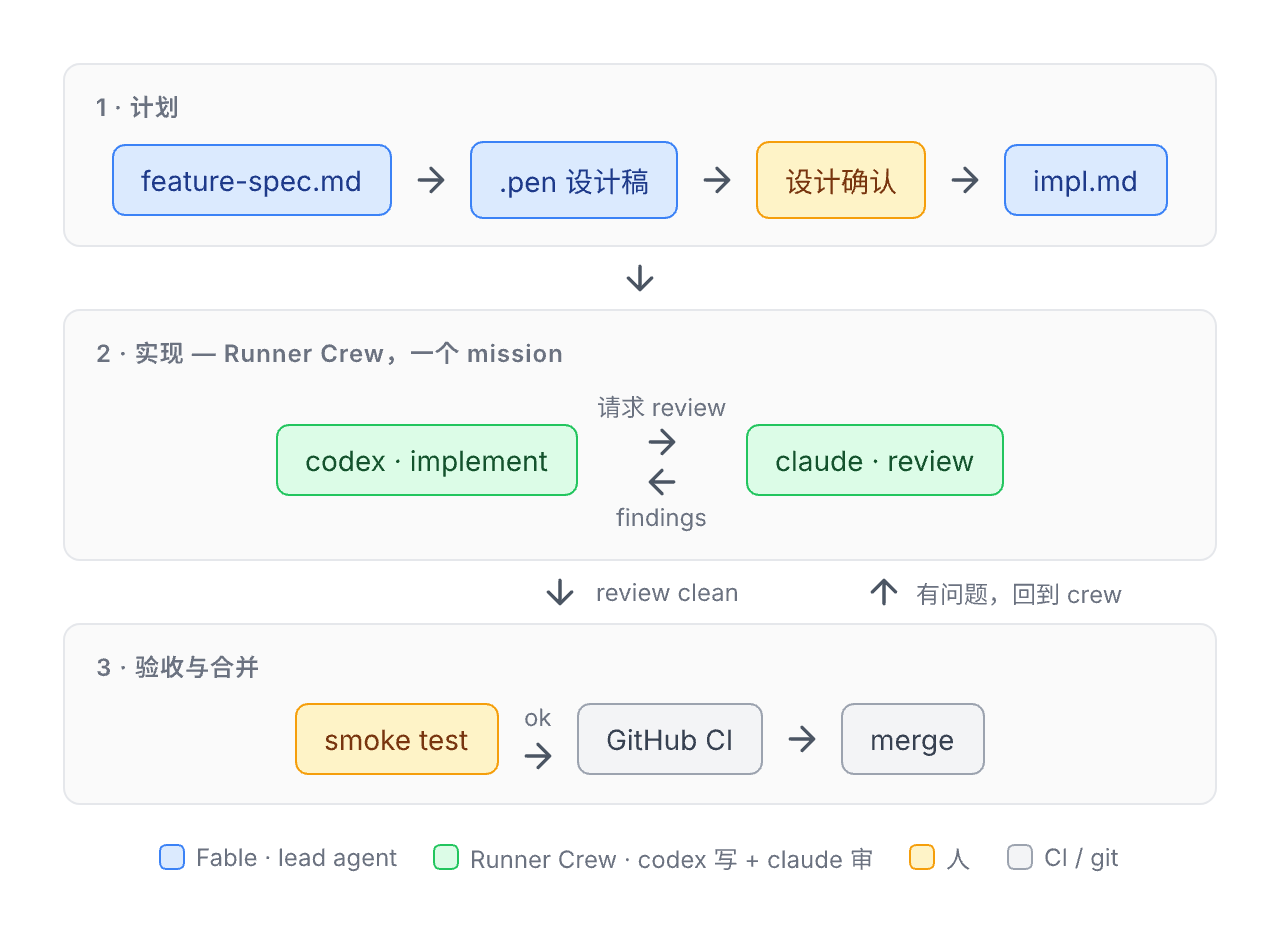Screen dimensions: 1280x938
Task: Click the feature-spec.md box
Action: tap(252, 180)
